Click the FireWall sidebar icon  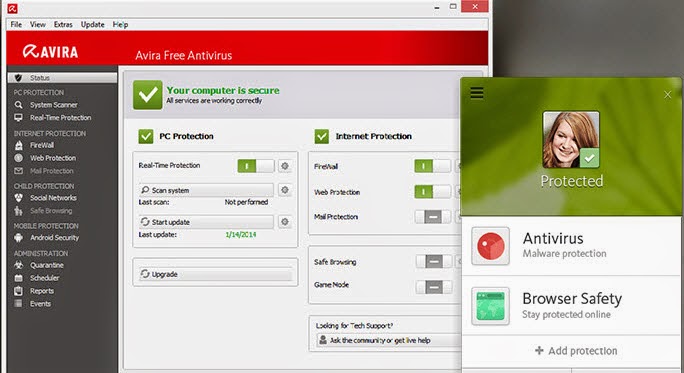pyautogui.click(x=18, y=145)
